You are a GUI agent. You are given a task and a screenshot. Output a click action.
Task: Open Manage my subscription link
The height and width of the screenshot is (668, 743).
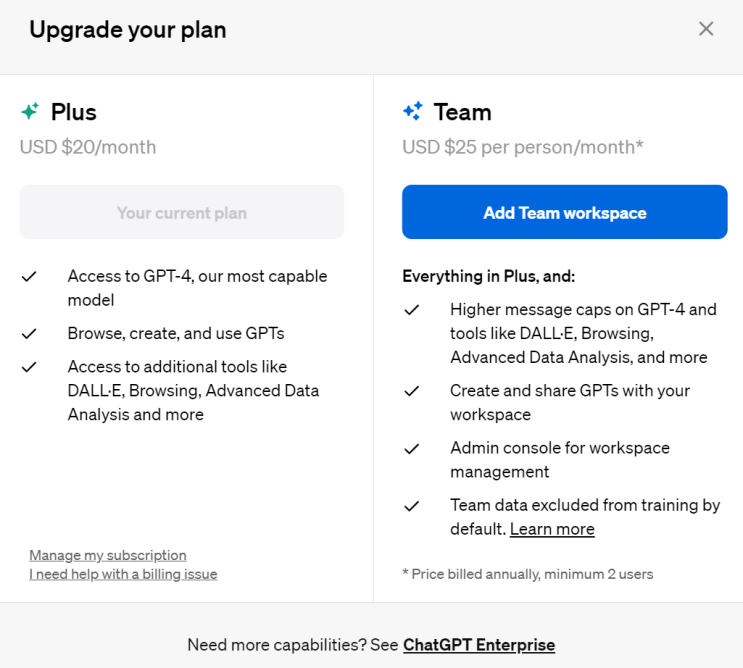108,555
